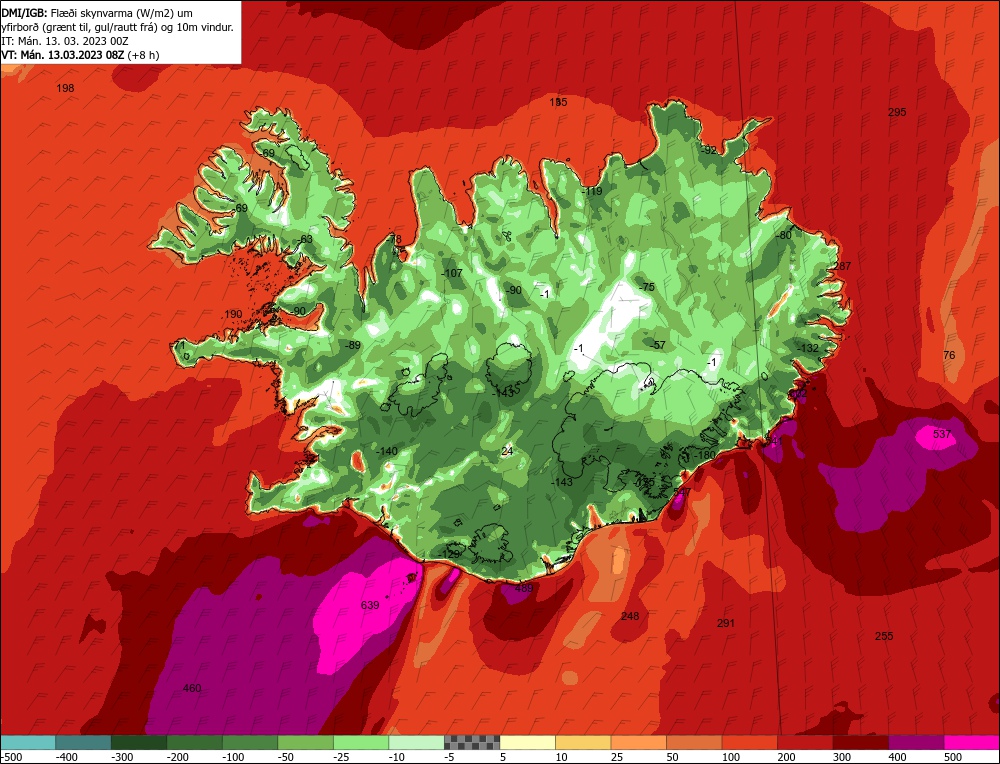Click the legend swatch between 10 and 25
1000x764 pixels.
click(x=583, y=742)
